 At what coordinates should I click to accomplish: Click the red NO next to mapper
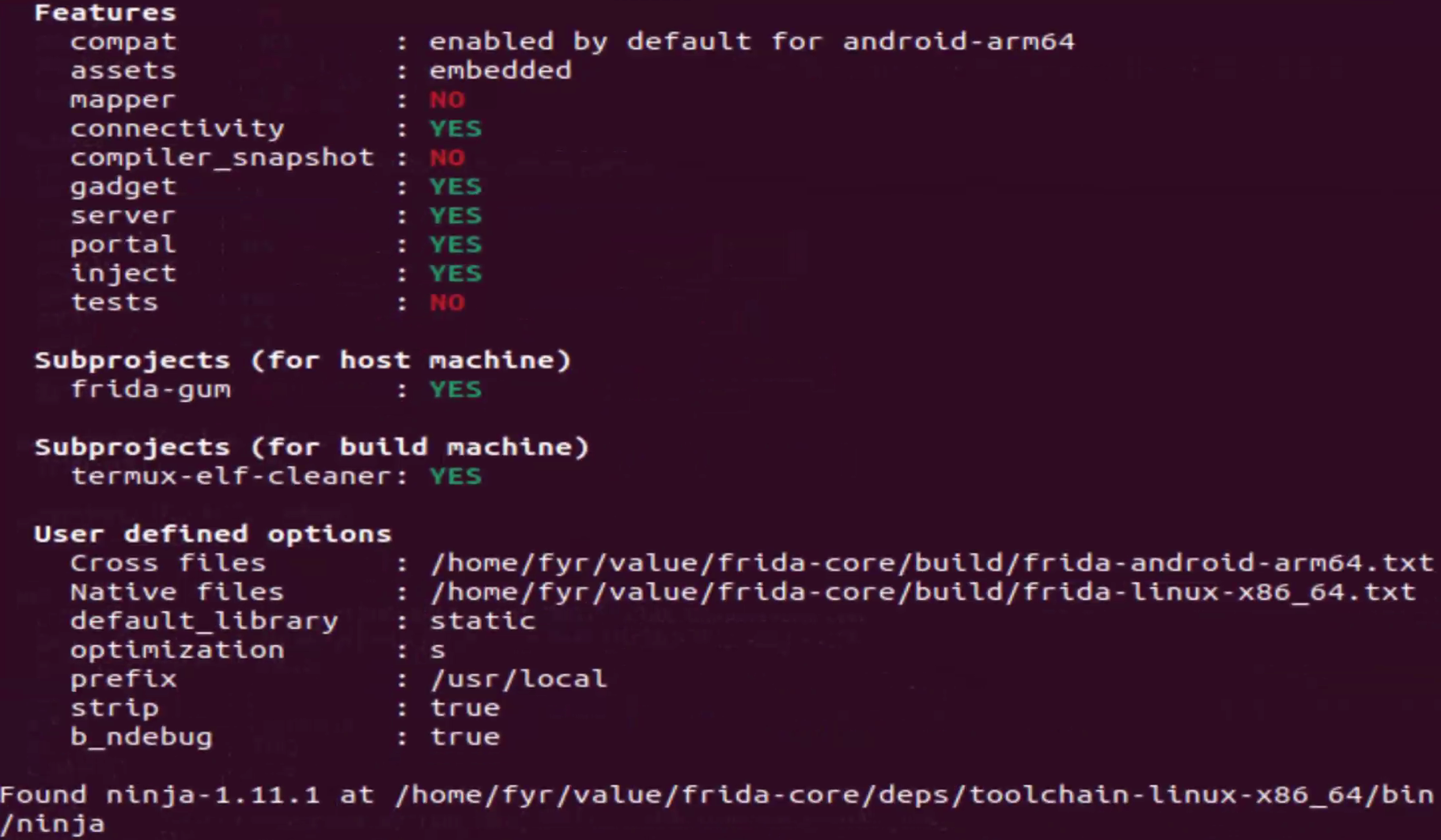[x=447, y=100]
